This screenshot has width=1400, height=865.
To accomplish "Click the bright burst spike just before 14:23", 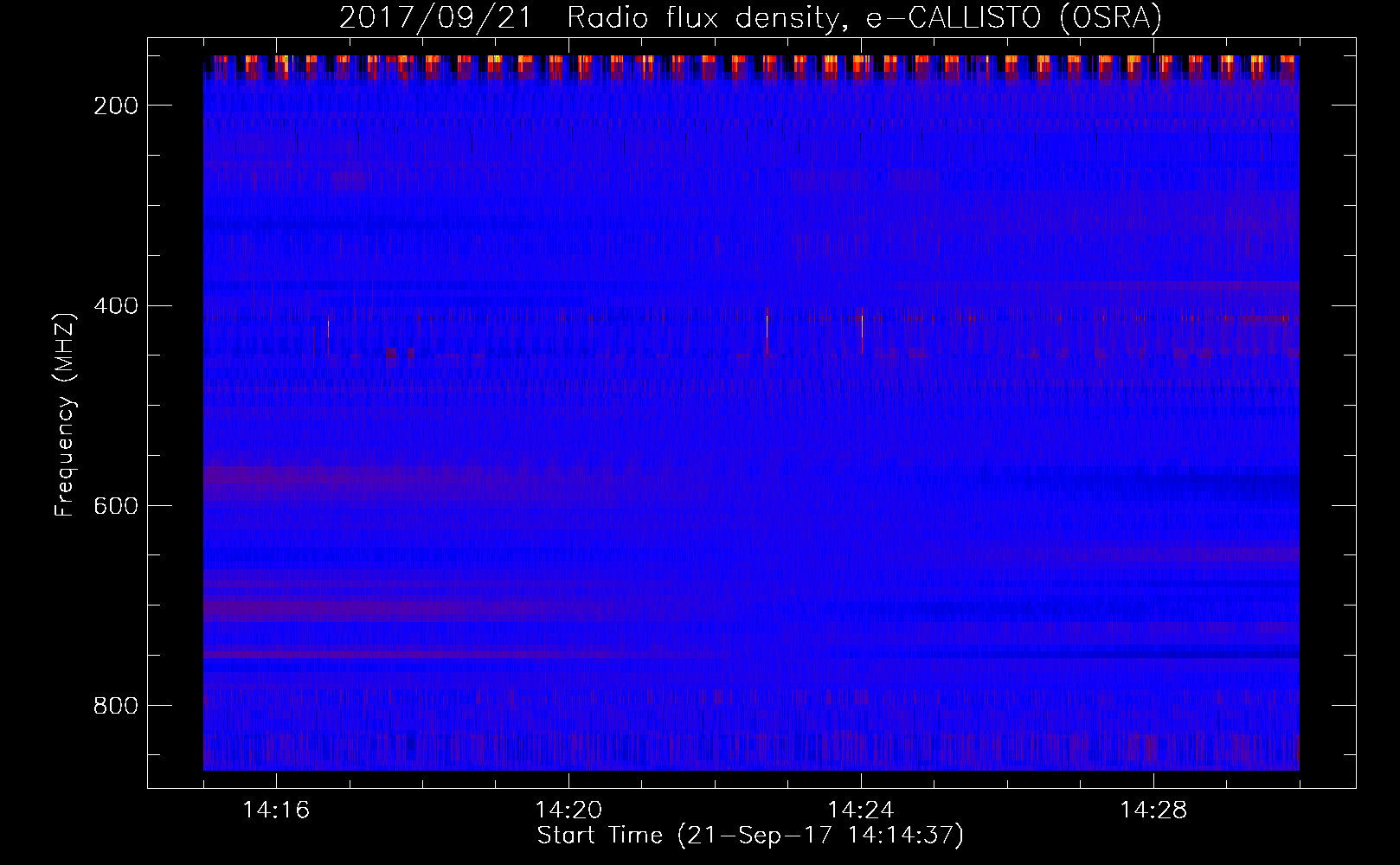I will click(767, 330).
